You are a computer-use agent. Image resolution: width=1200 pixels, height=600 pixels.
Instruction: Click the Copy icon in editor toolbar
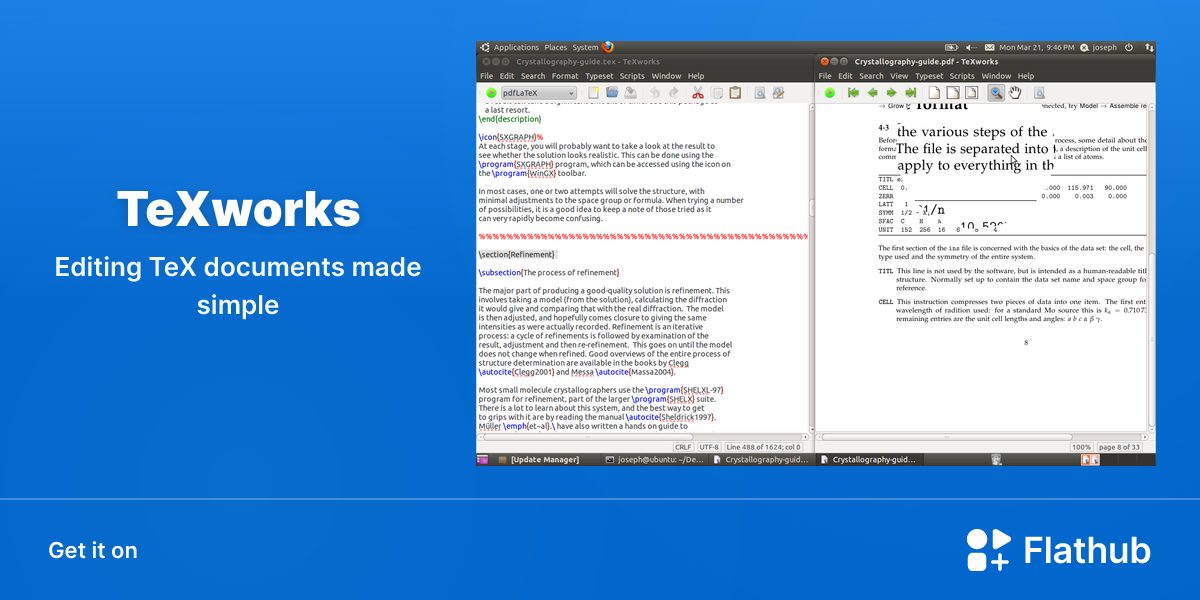[x=717, y=93]
